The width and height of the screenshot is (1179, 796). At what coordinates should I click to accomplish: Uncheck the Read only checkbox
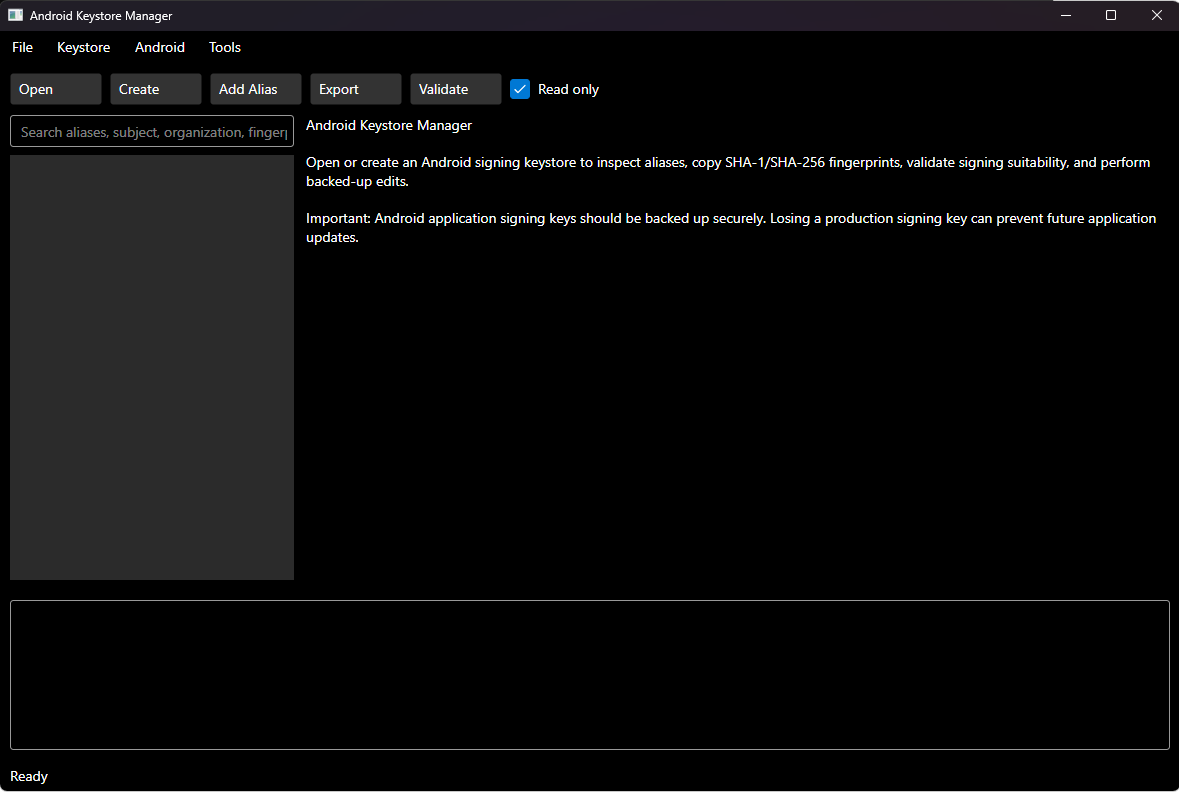tap(520, 89)
